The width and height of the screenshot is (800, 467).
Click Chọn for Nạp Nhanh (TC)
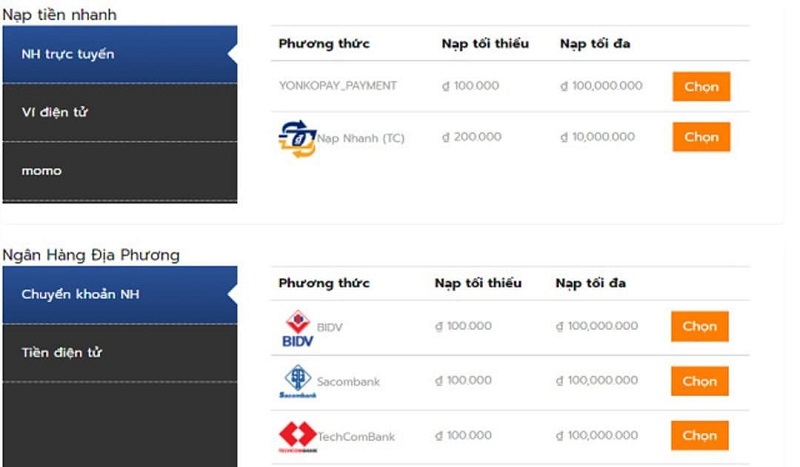pos(701,137)
